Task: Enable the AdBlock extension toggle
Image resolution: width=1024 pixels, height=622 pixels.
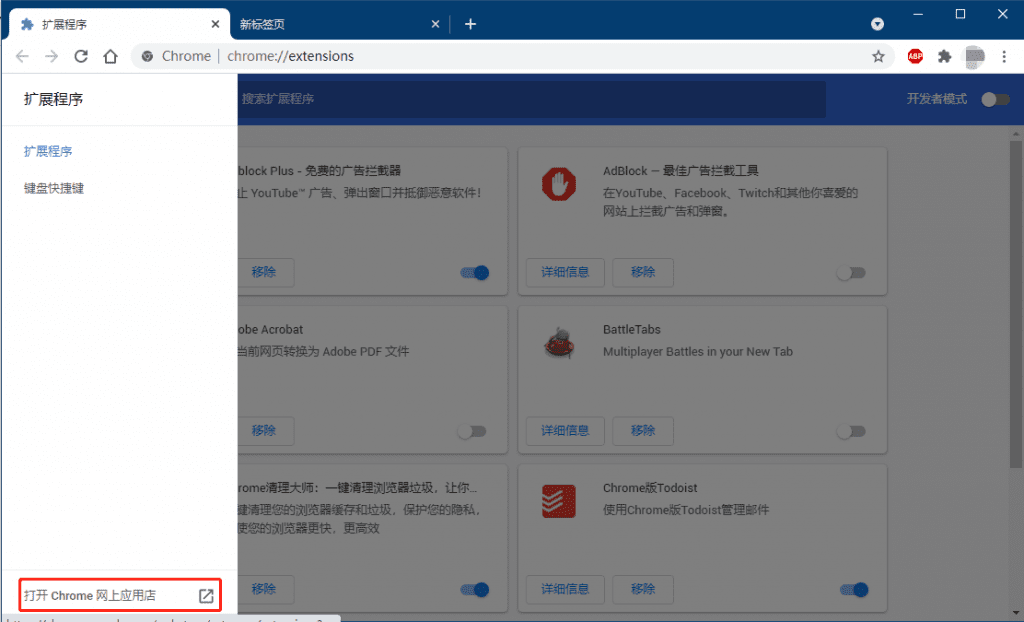Action: point(851,273)
